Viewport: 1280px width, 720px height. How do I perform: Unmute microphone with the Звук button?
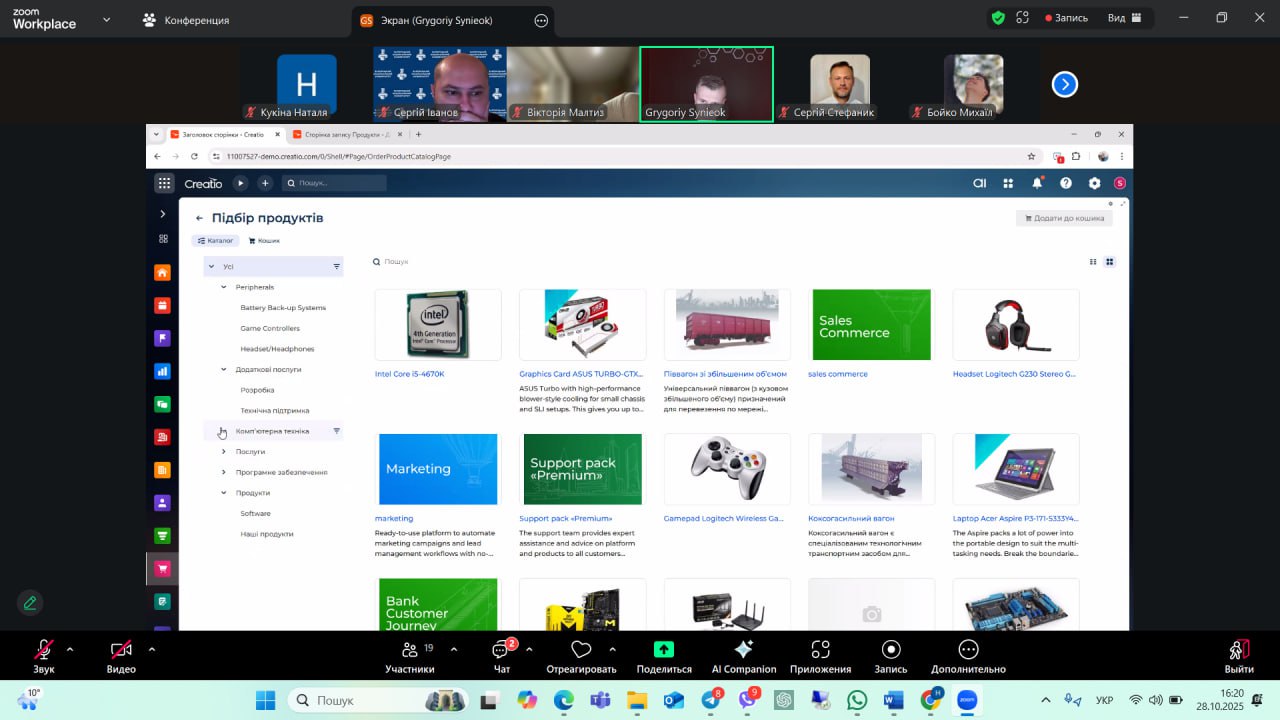point(44,650)
